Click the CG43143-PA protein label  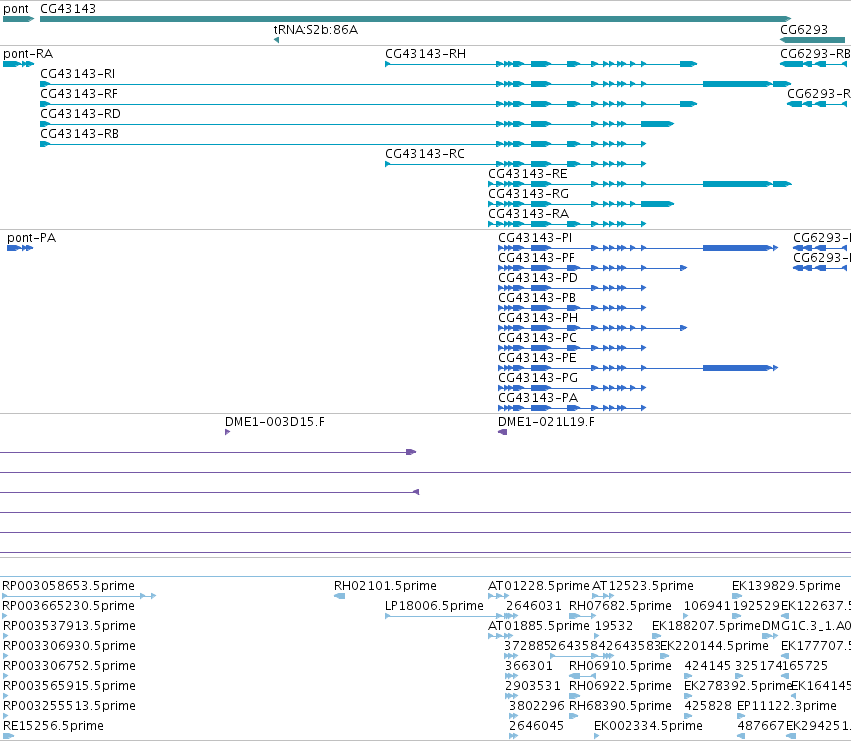tap(538, 398)
